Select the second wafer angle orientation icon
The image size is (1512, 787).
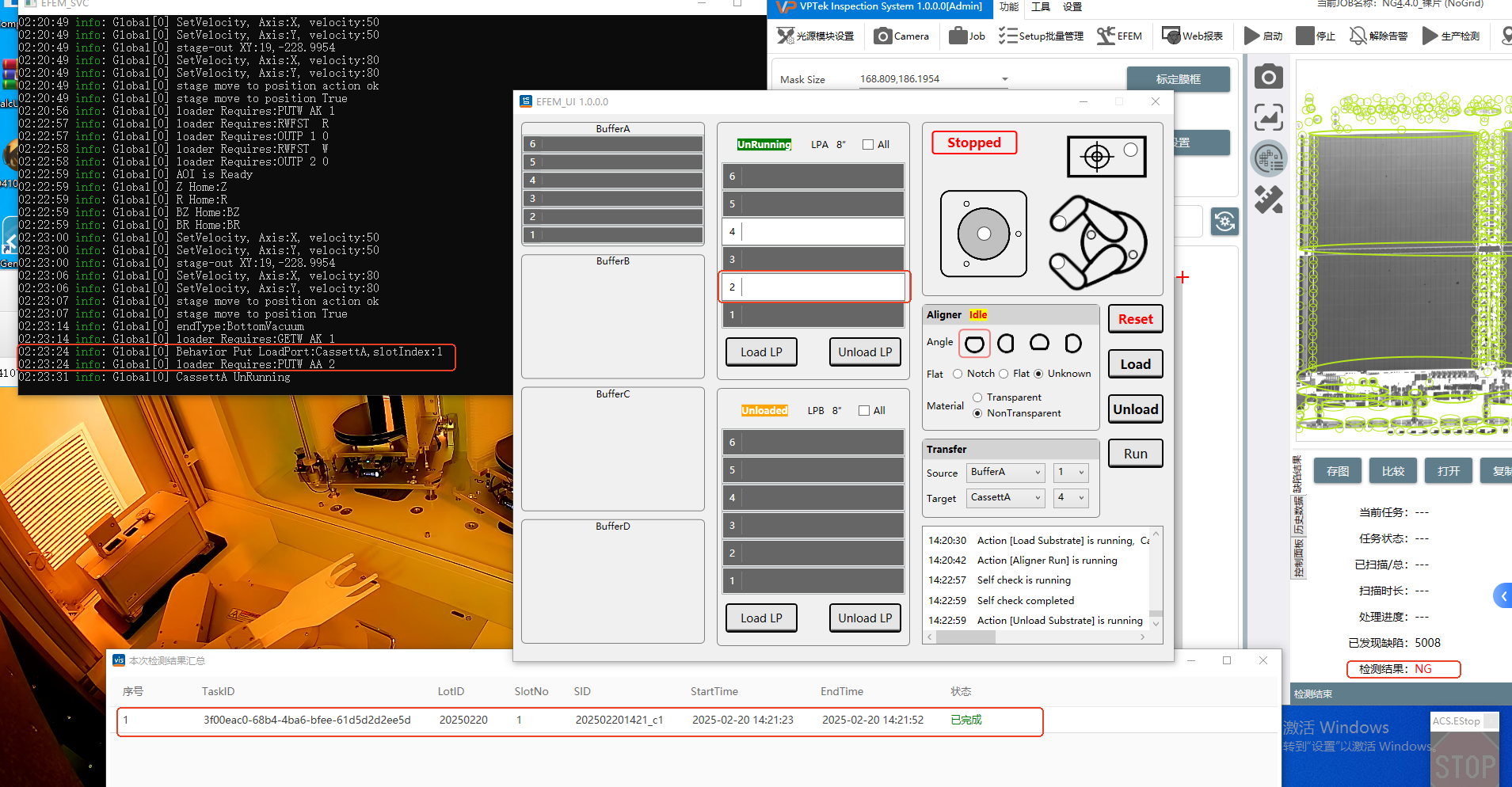point(1006,344)
